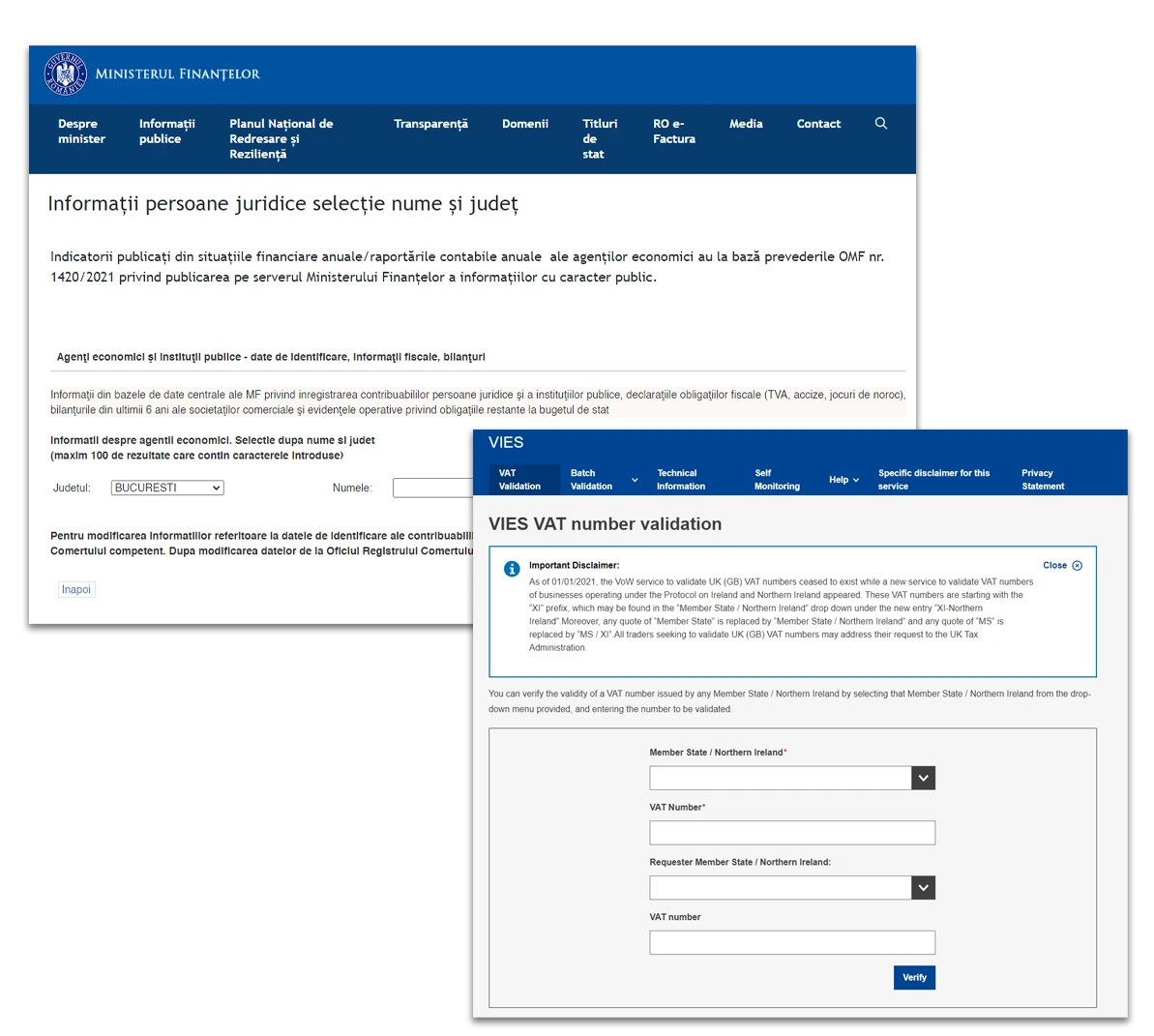Switch to the VAT Validation tab
This screenshot has width=1154, height=1036.
(x=522, y=479)
